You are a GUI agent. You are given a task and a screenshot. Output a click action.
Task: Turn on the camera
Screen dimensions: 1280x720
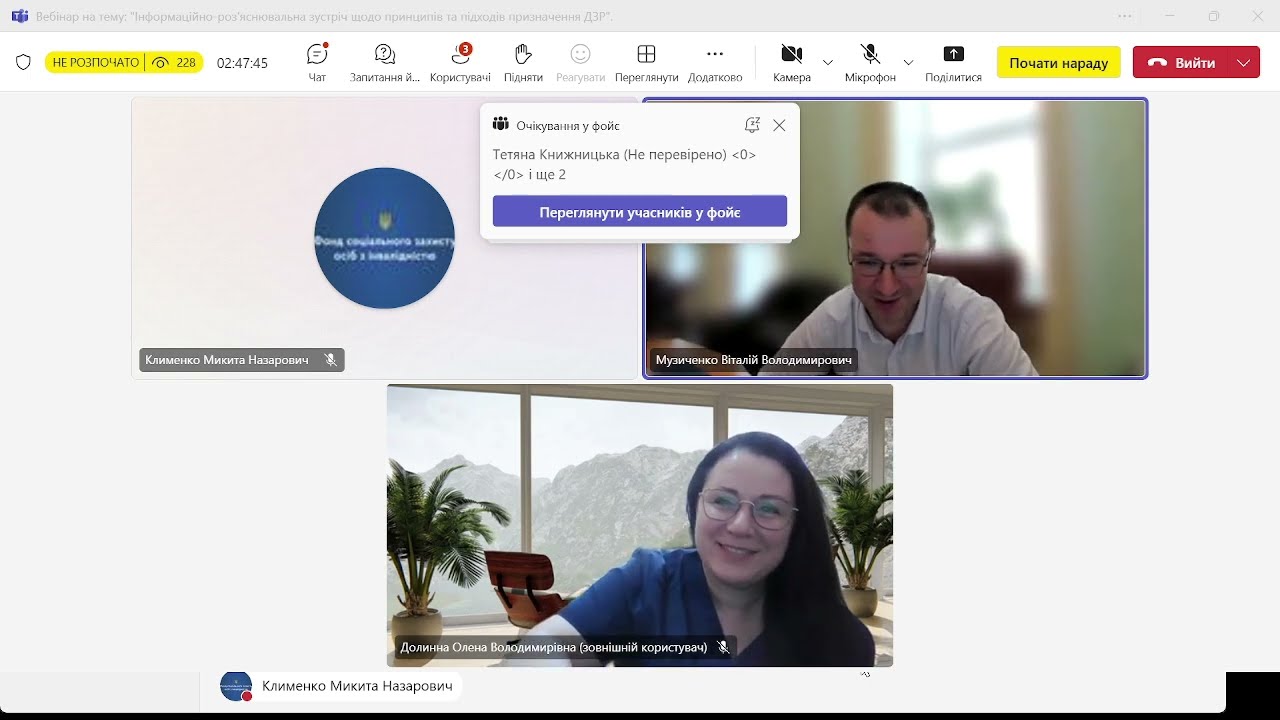(791, 62)
